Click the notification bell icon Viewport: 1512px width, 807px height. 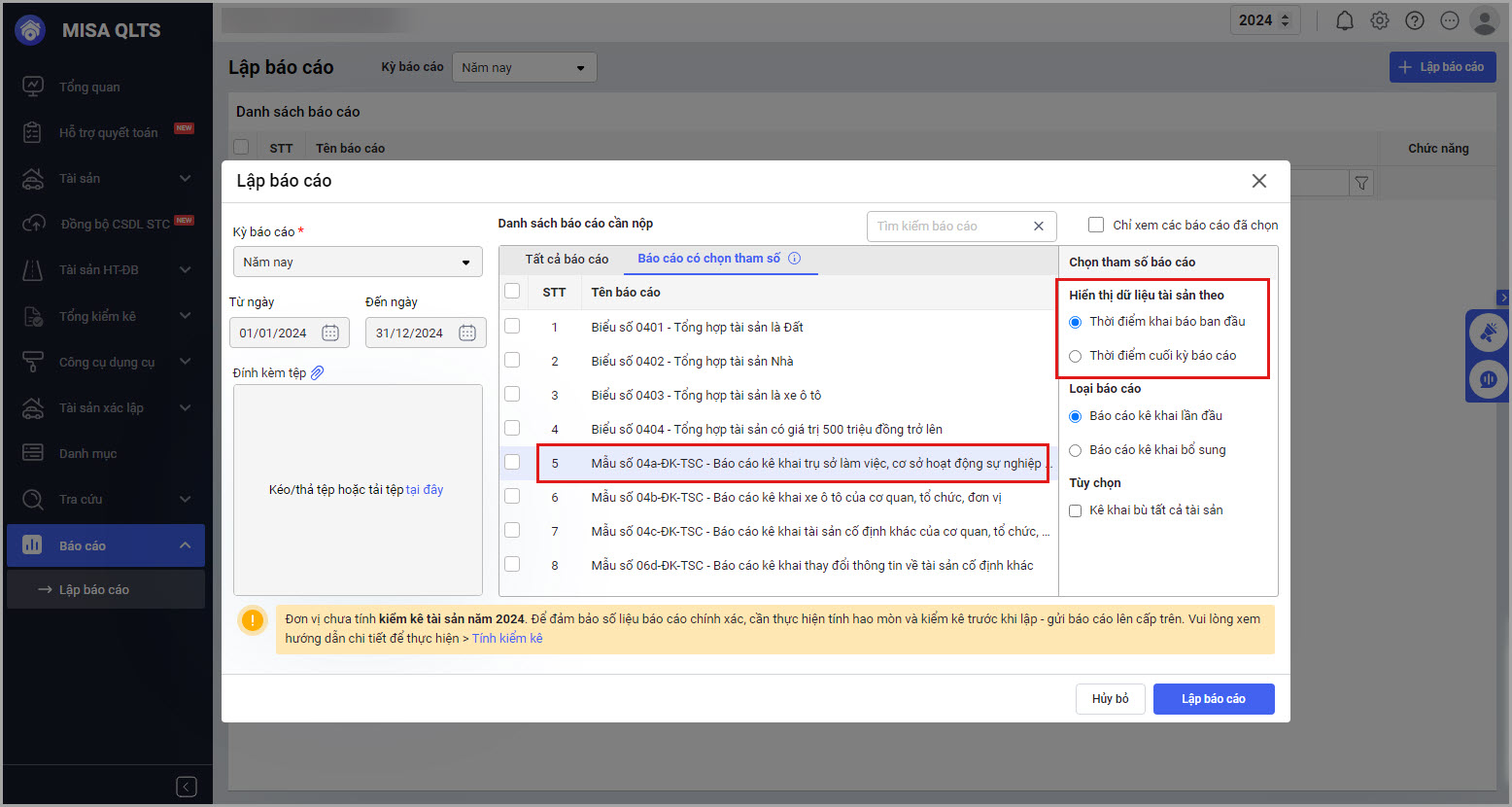[1344, 20]
